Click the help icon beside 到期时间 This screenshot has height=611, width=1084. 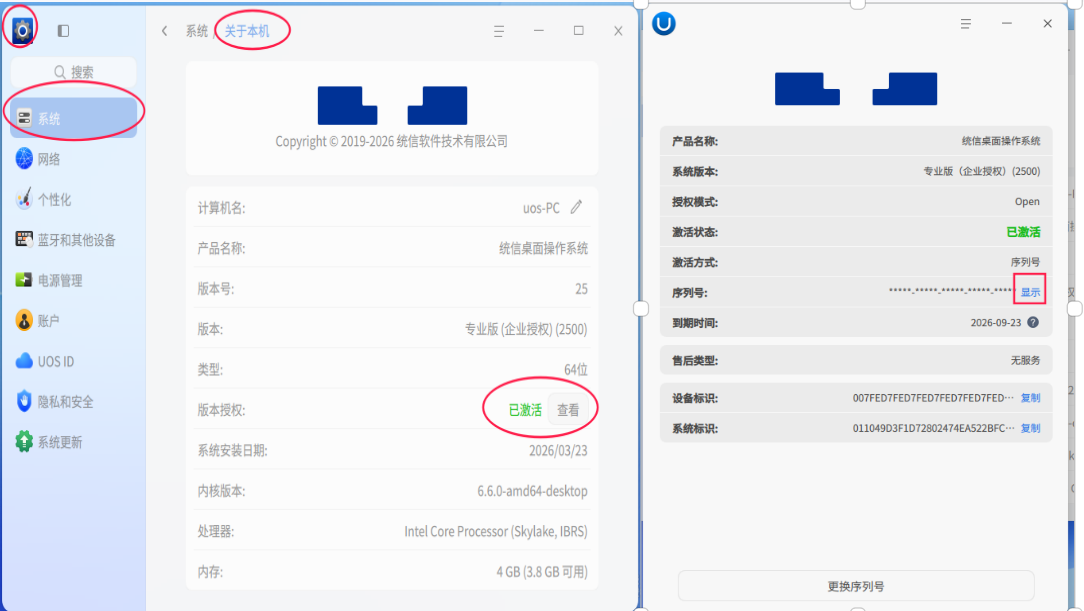pyautogui.click(x=1033, y=322)
